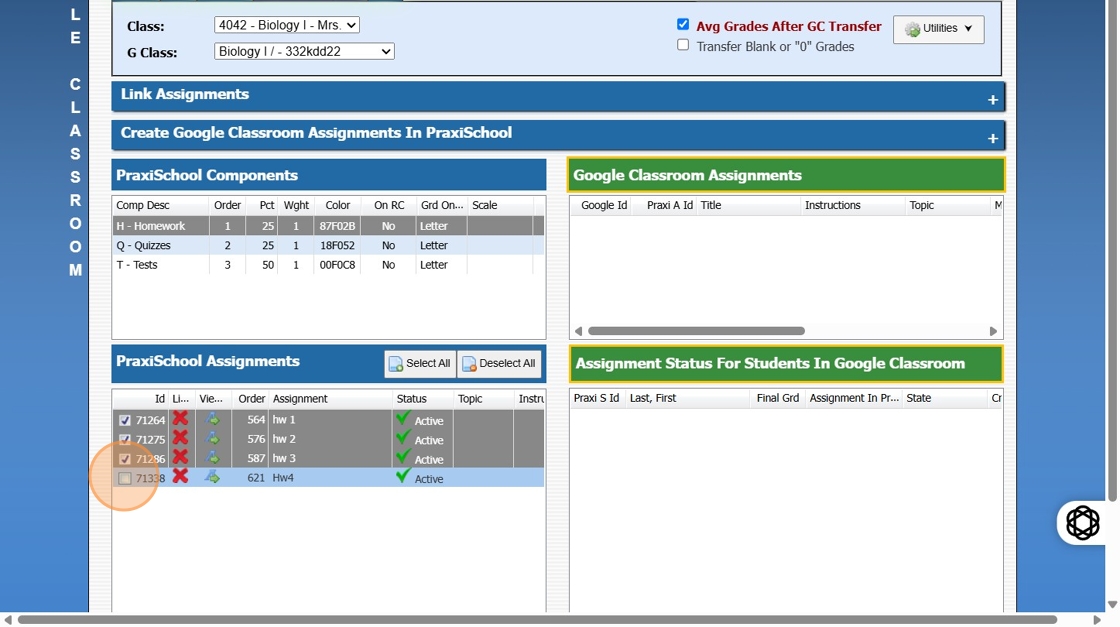Click the Instructions column header

click(x=832, y=205)
